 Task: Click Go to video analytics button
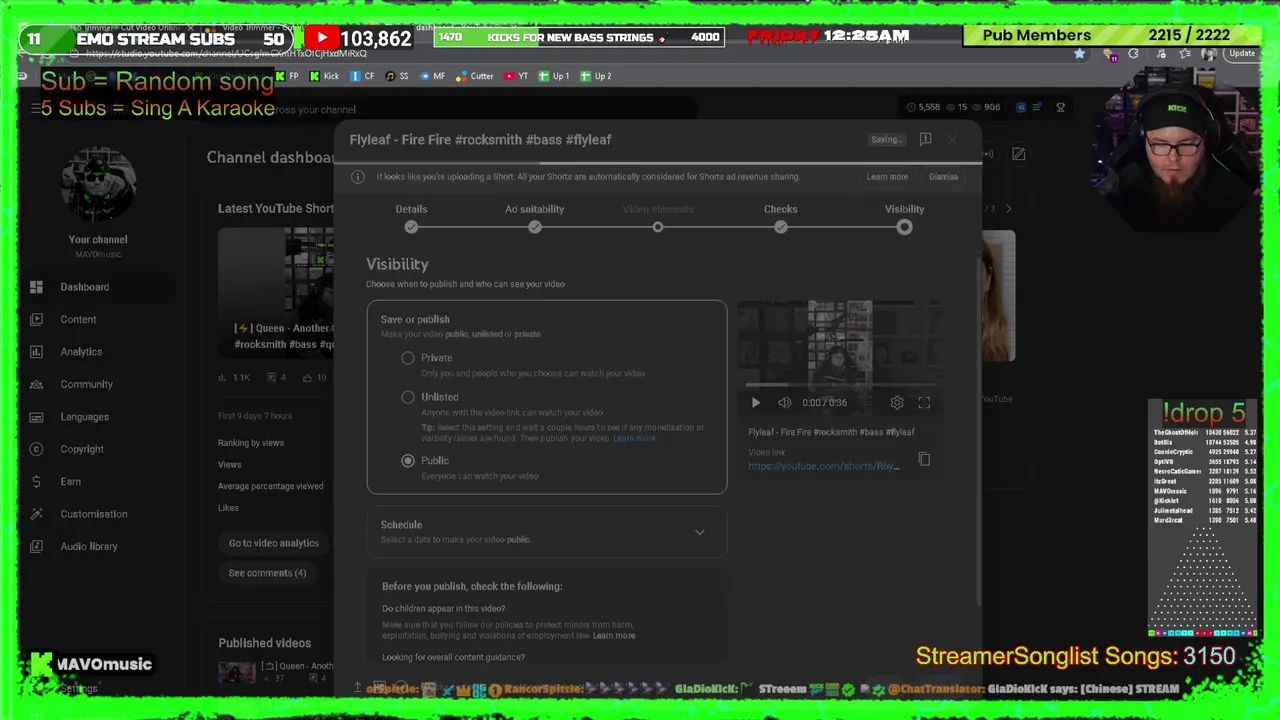click(273, 543)
